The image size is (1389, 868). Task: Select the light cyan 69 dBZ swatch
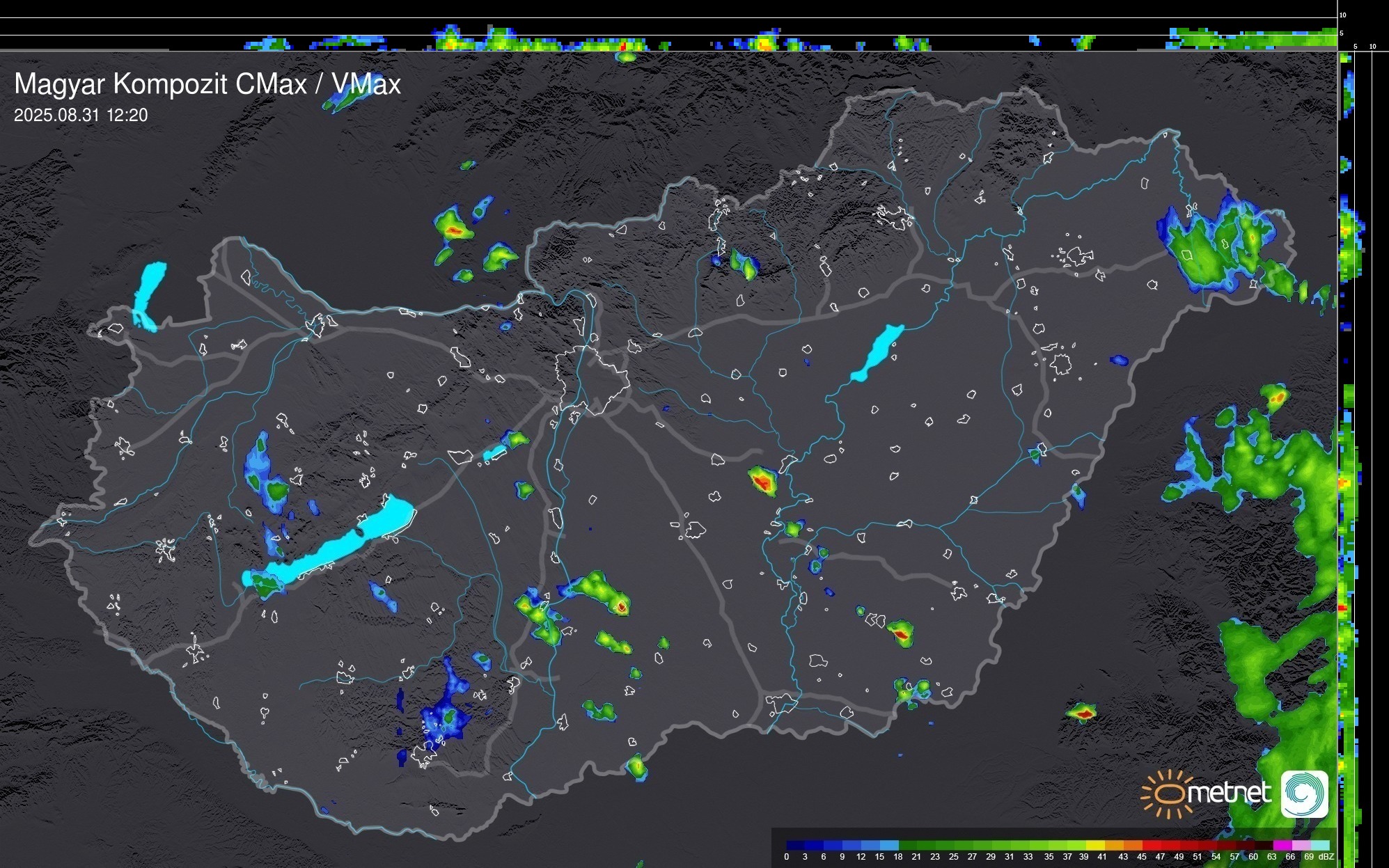[x=1319, y=846]
